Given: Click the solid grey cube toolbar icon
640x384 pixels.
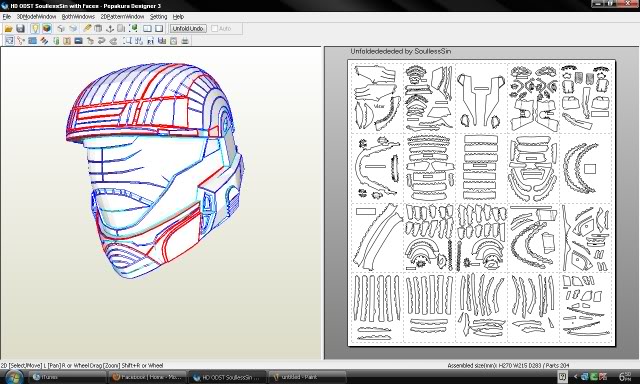Looking at the screenshot, I should pos(73,29).
